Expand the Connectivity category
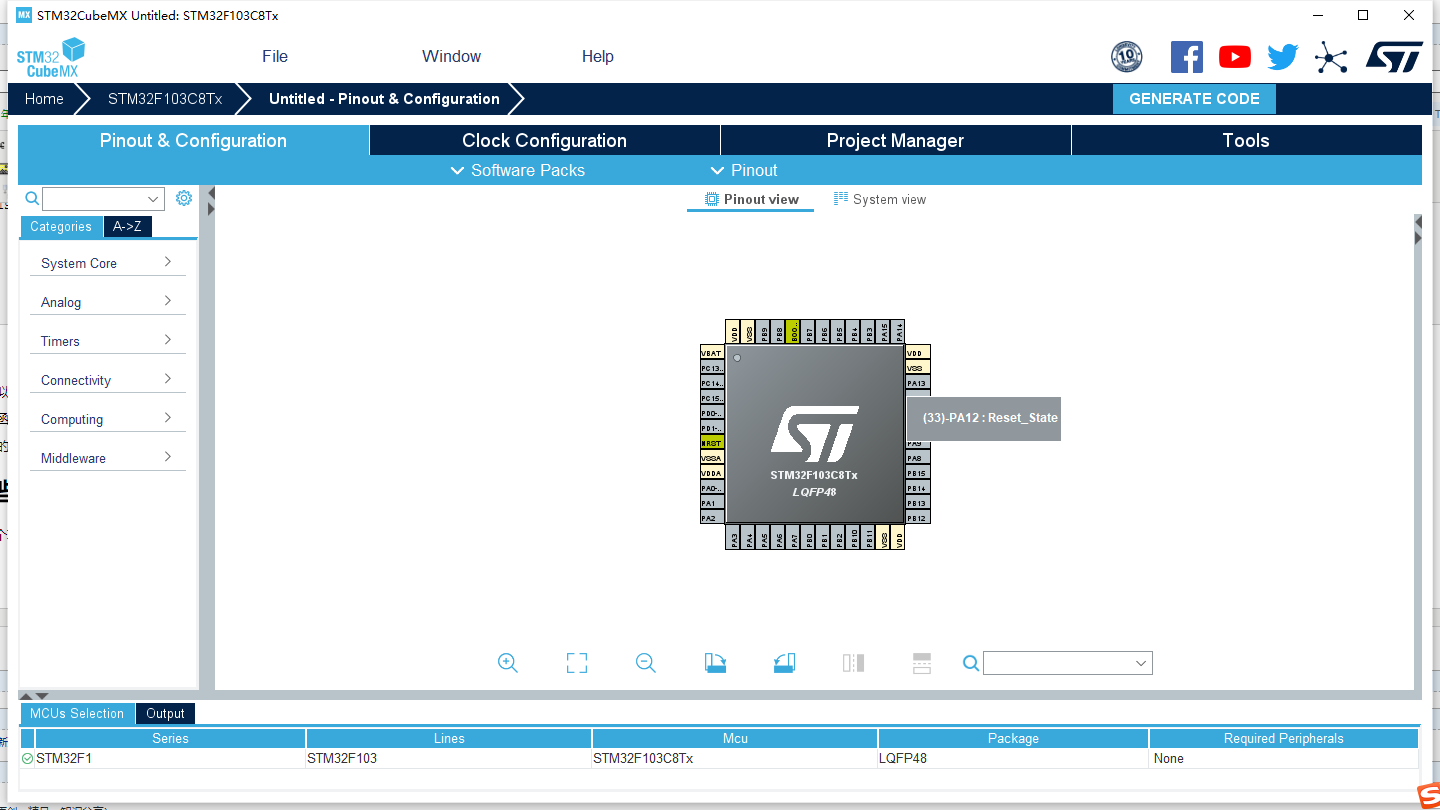 point(108,380)
